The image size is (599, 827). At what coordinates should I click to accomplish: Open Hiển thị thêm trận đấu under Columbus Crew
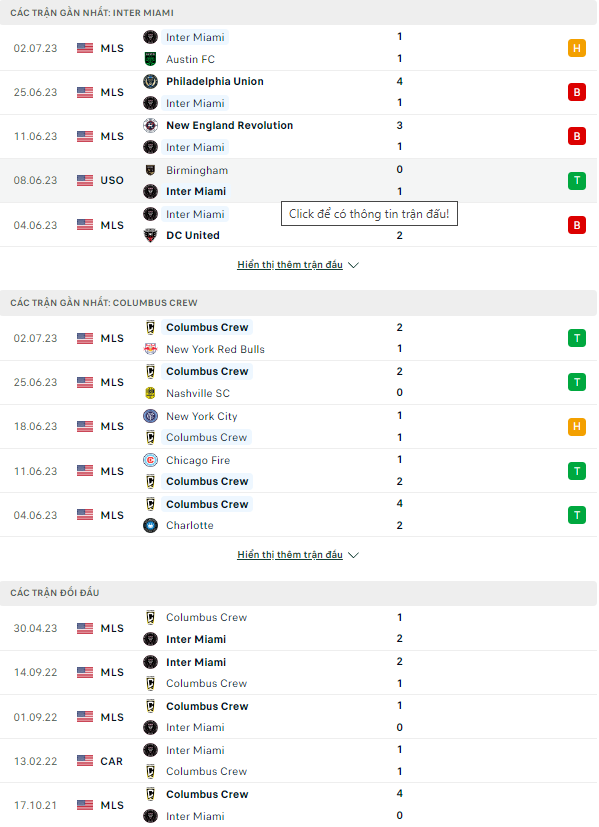tap(290, 555)
